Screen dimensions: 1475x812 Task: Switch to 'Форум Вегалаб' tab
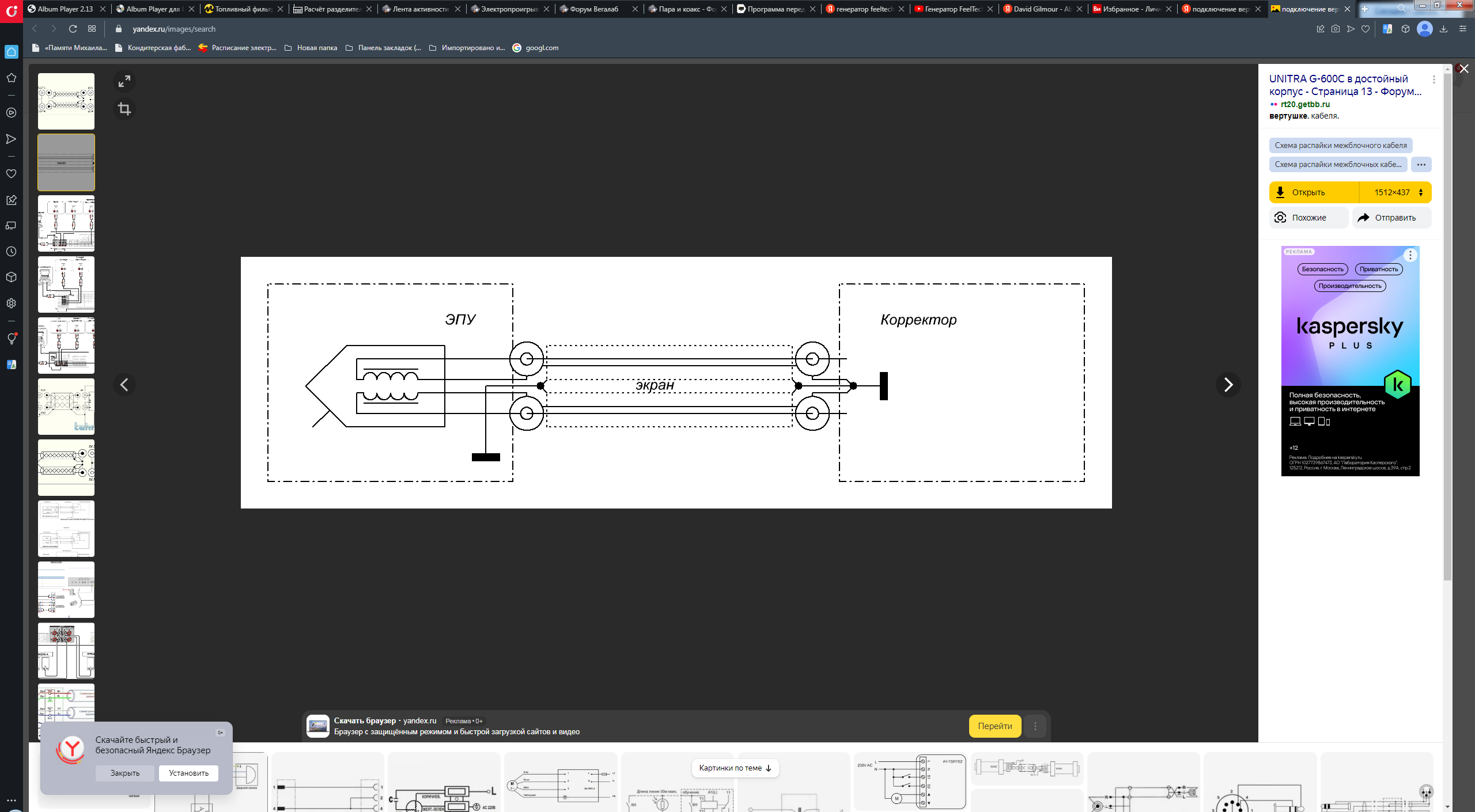point(593,9)
